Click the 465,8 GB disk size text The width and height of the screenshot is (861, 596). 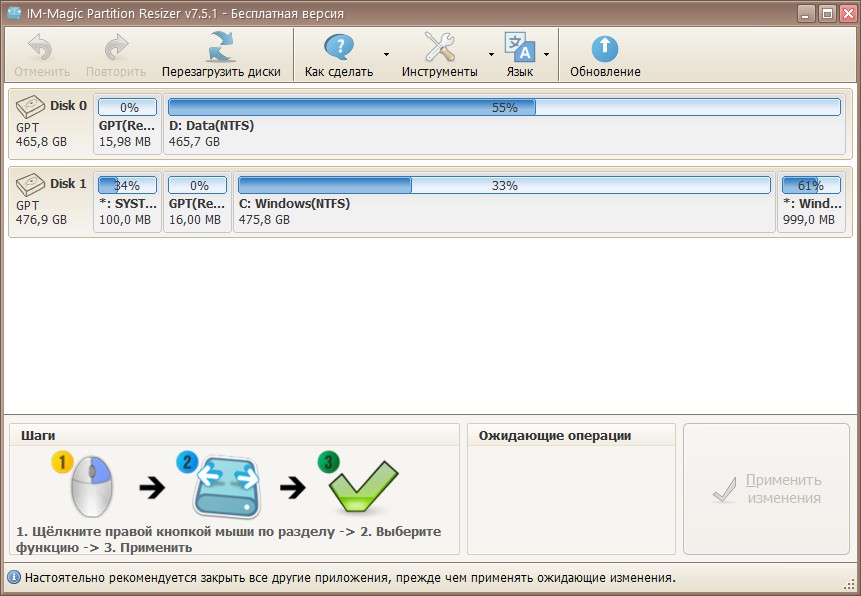tap(41, 142)
